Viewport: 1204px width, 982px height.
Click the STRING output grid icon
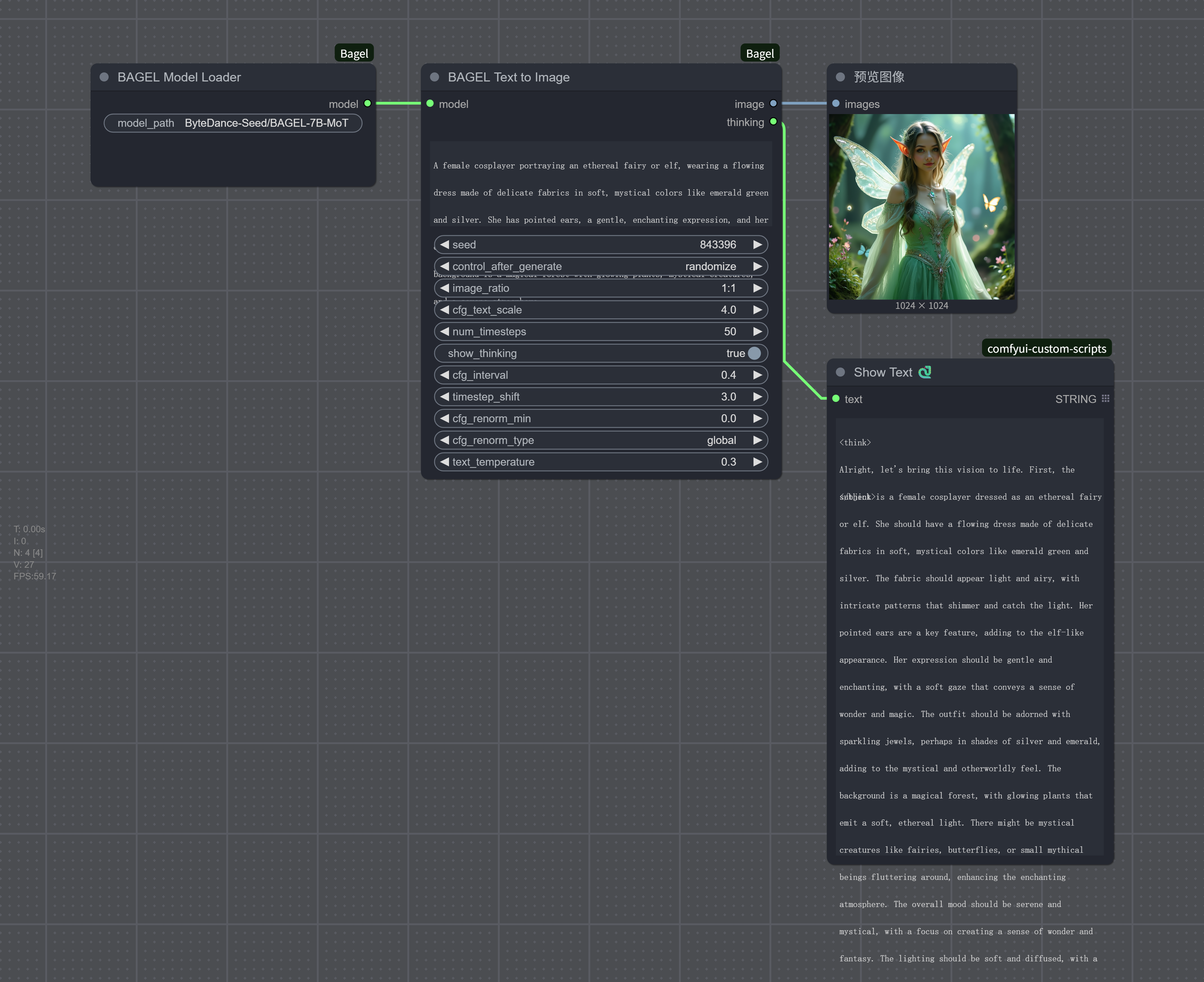point(1106,399)
